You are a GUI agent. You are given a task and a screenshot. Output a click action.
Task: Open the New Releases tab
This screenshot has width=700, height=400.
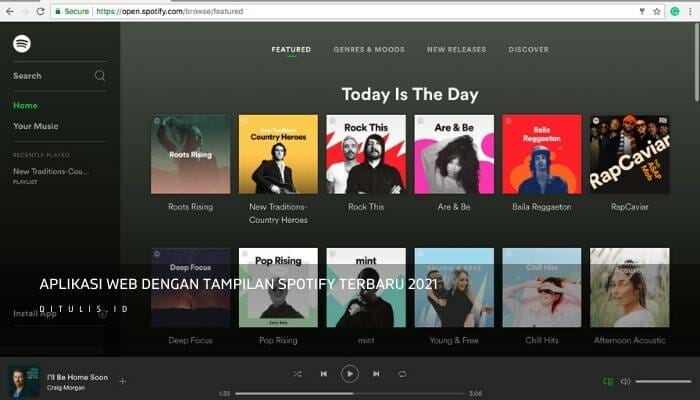pyautogui.click(x=456, y=50)
